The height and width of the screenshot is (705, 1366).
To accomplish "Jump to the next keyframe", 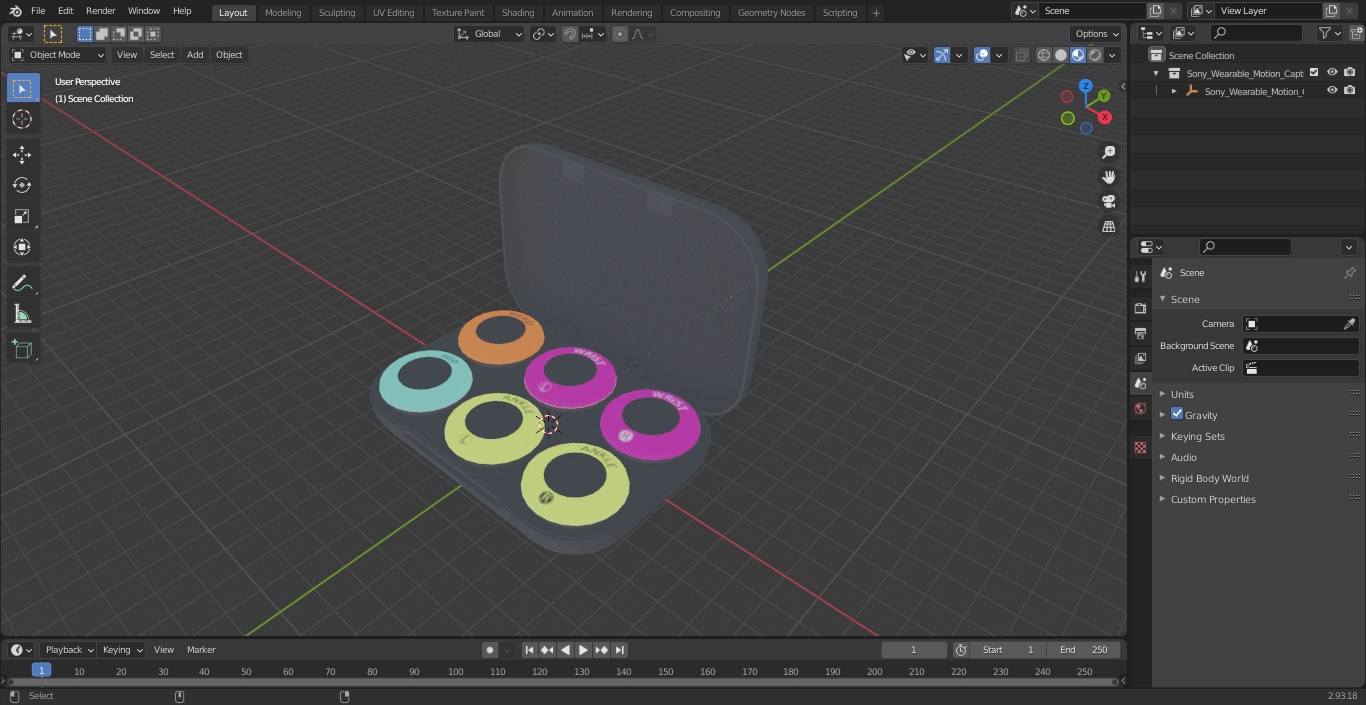I will (x=602, y=650).
